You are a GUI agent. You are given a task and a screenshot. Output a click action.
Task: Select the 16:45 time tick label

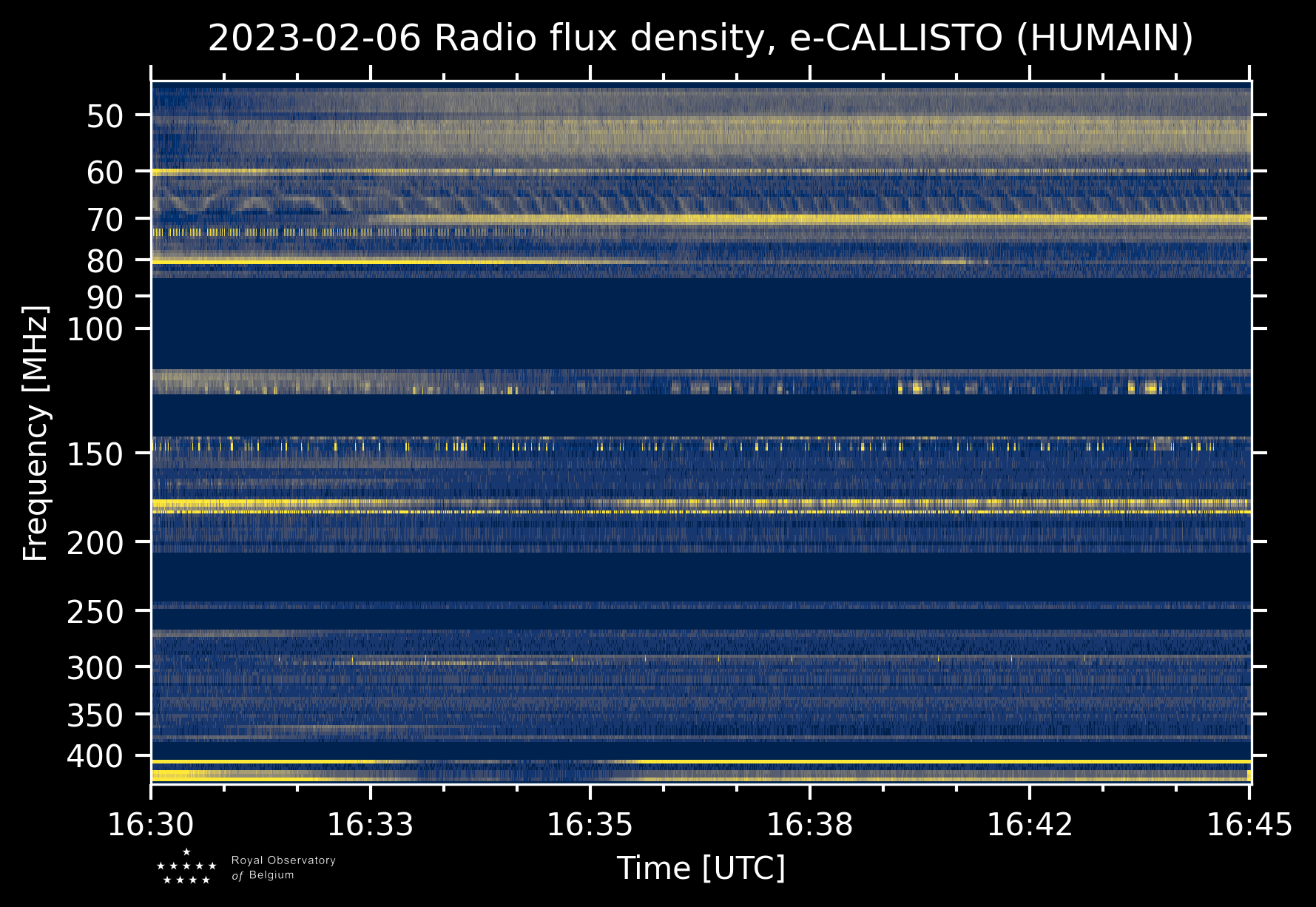(1249, 824)
